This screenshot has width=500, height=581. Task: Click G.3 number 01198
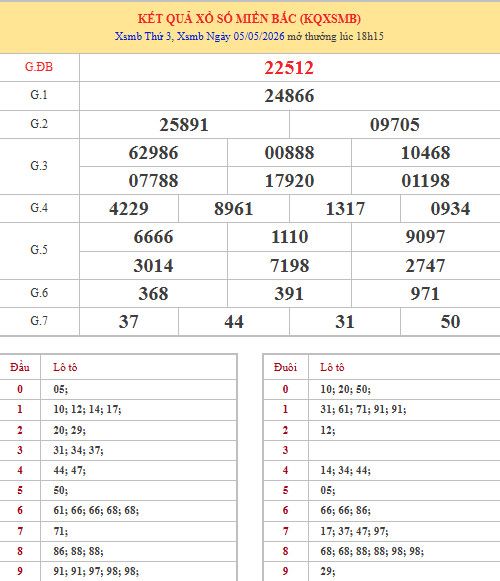pyautogui.click(x=426, y=181)
